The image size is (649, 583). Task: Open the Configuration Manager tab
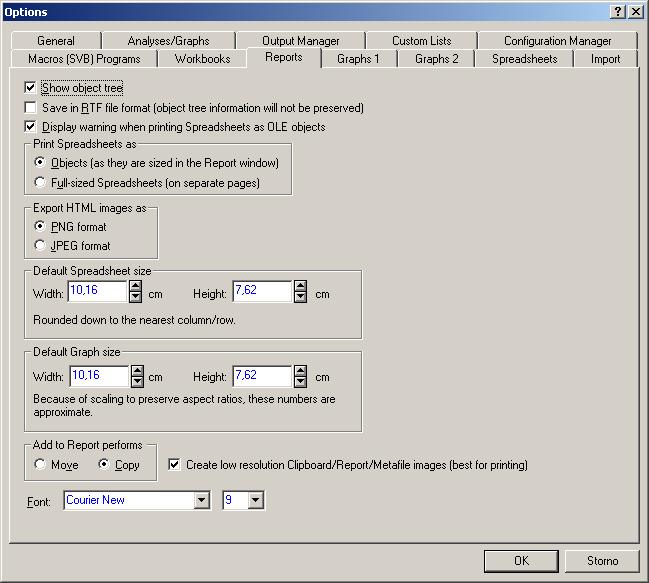coord(557,41)
